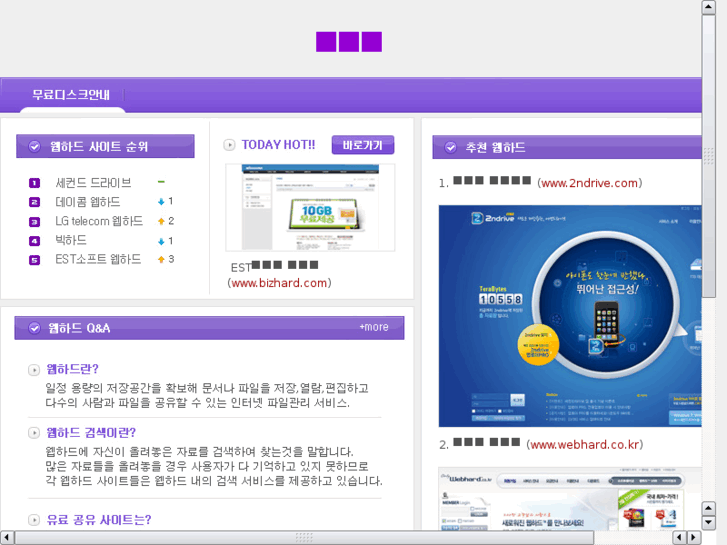Screen dimensions: 727x545
Task: Select rank 4 빅하드
Action: pos(71,240)
